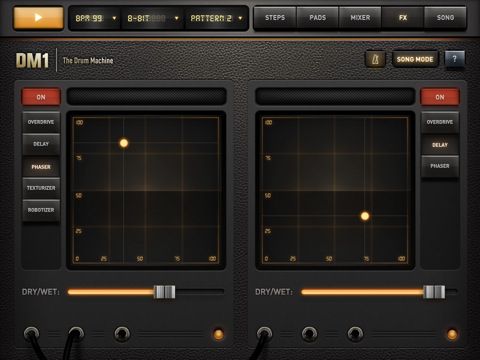Select PHASER in the right effect unit
The width and height of the screenshot is (480, 360).
[440, 166]
